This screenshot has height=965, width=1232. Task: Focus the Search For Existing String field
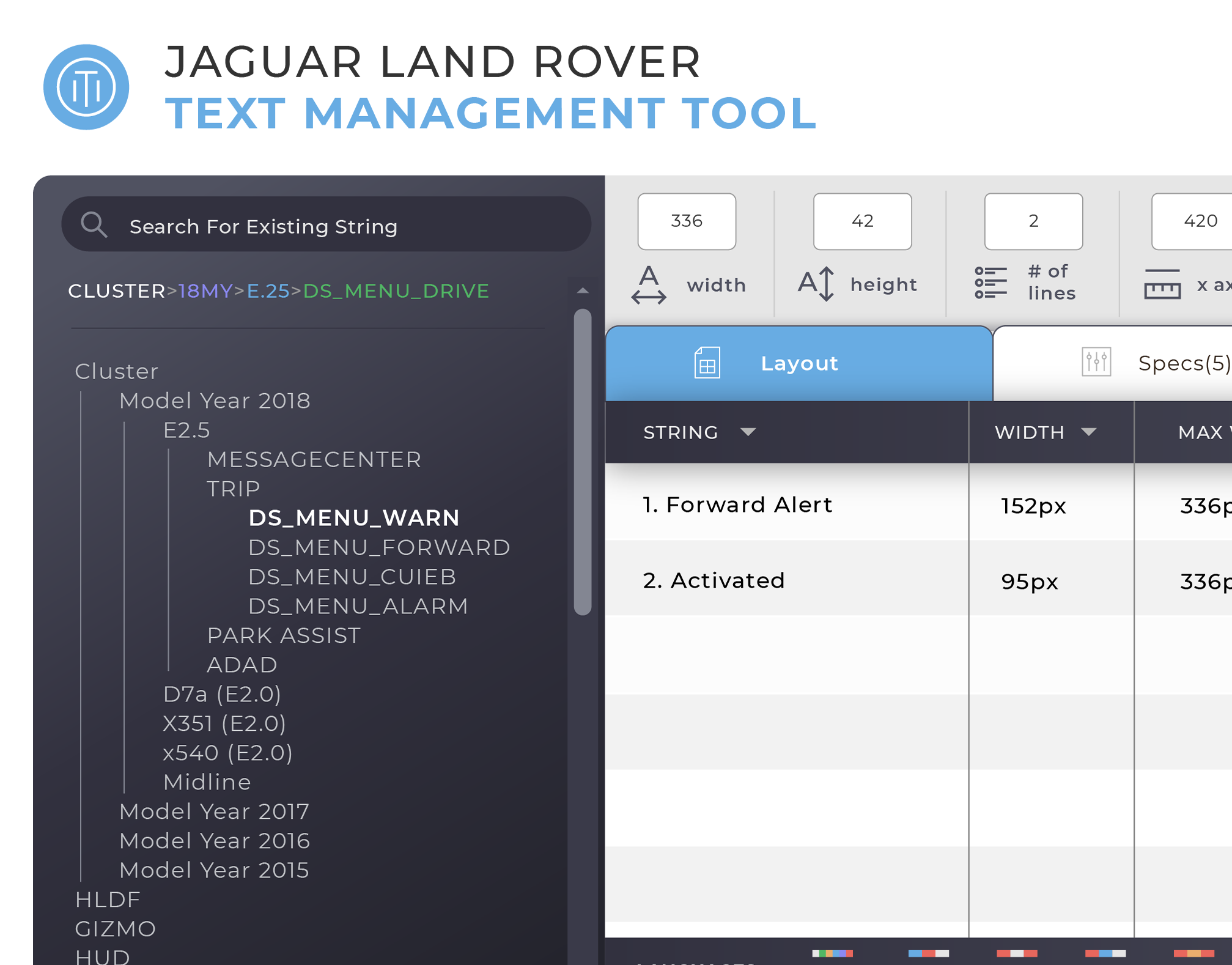[x=326, y=224]
